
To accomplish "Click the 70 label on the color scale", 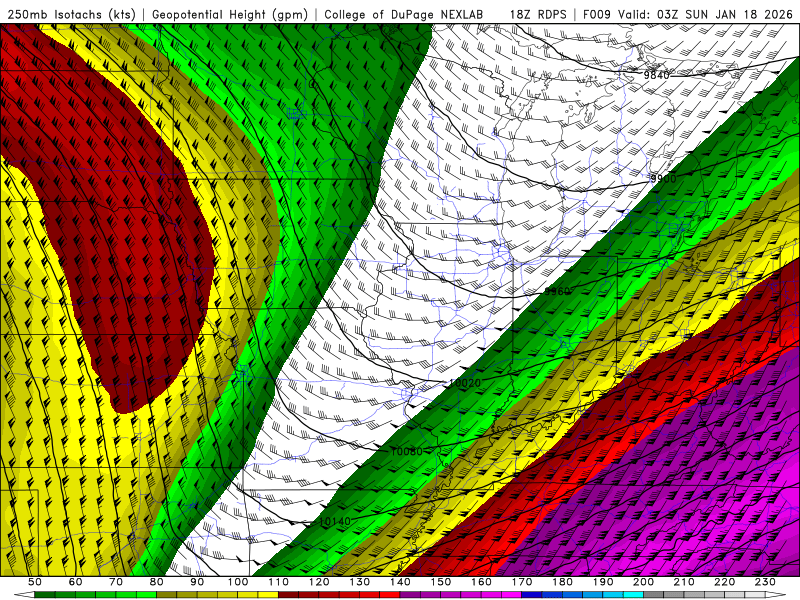I will (116, 582).
